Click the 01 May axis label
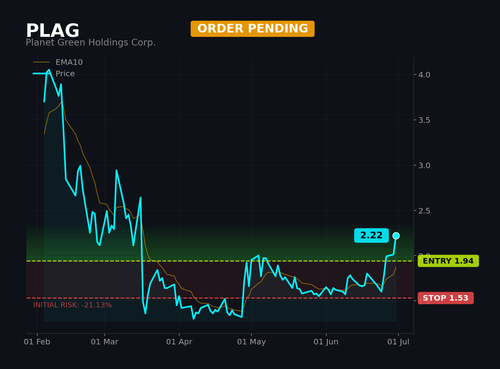Image resolution: width=500 pixels, height=369 pixels. pos(251,342)
